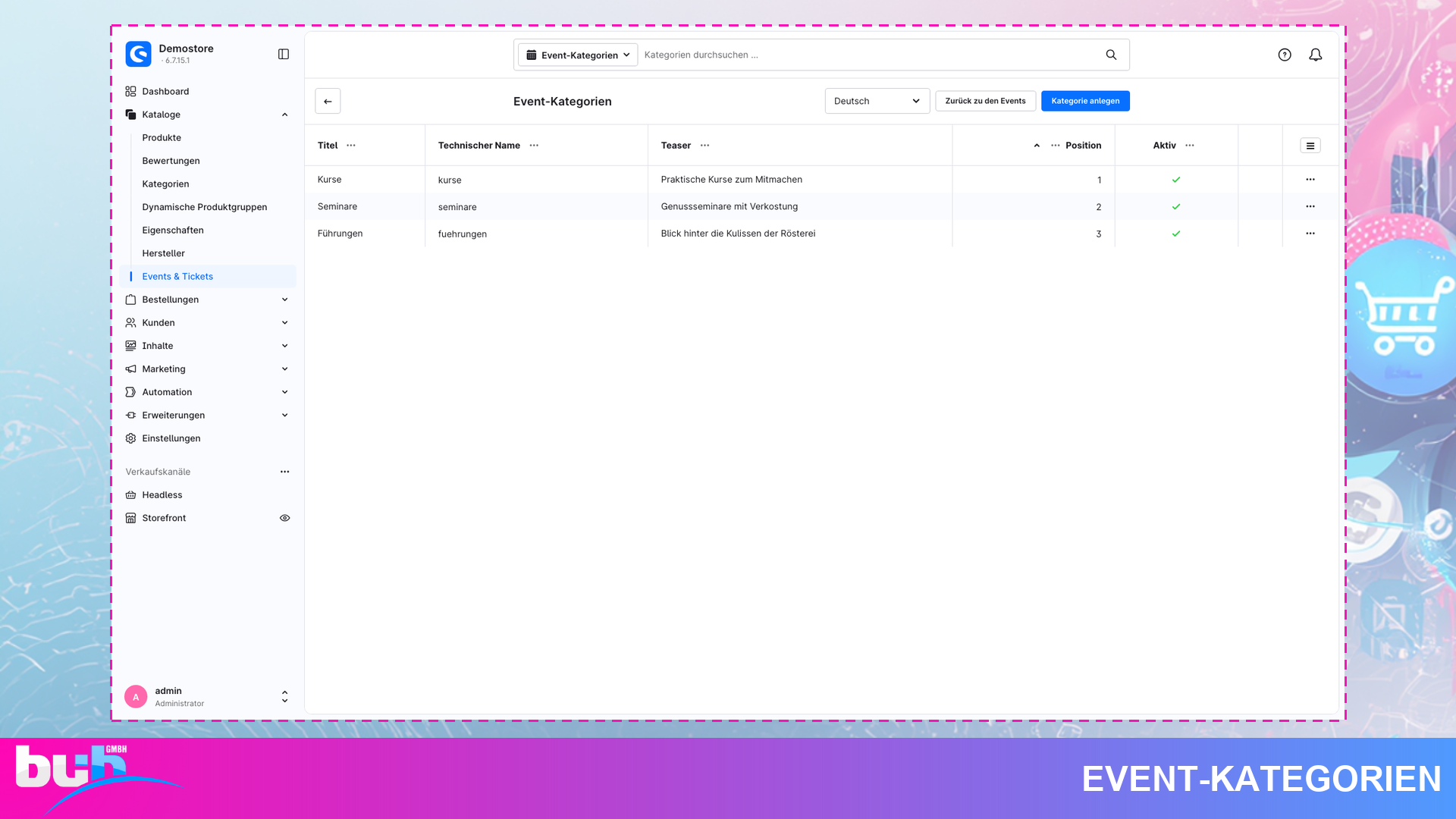Viewport: 1456px width, 819px height.
Task: Open Verkaufskanäle options ellipsis
Action: pos(285,472)
